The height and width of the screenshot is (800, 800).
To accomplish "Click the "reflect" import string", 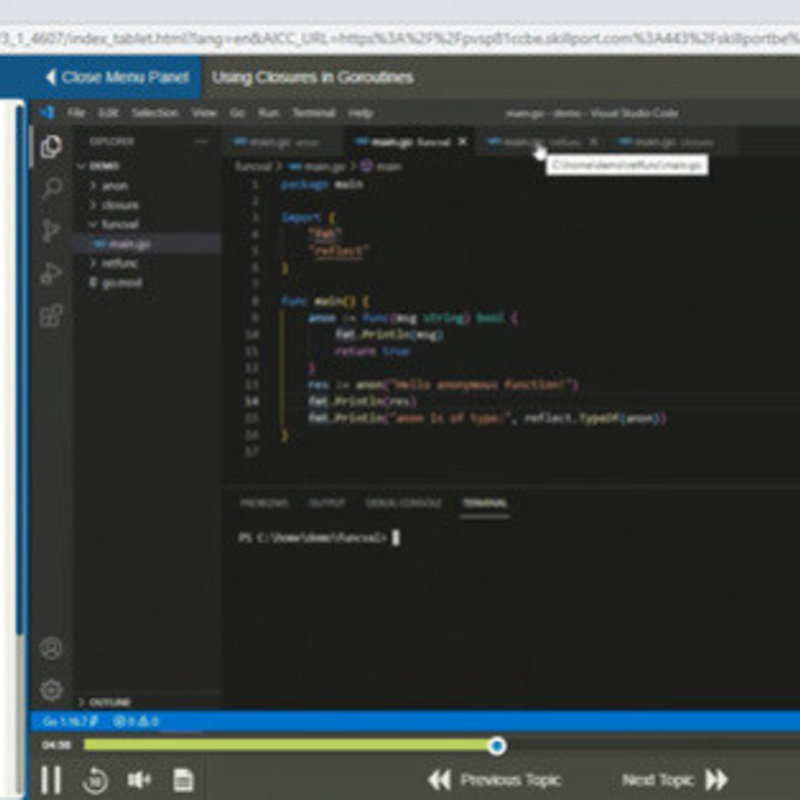I will pyautogui.click(x=338, y=251).
